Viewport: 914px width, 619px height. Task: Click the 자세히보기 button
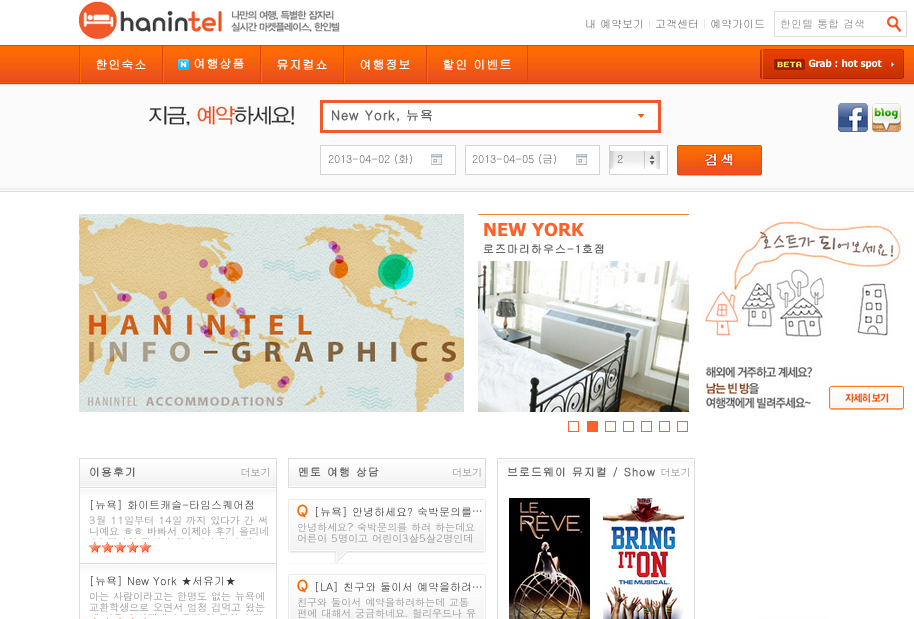tap(866, 398)
